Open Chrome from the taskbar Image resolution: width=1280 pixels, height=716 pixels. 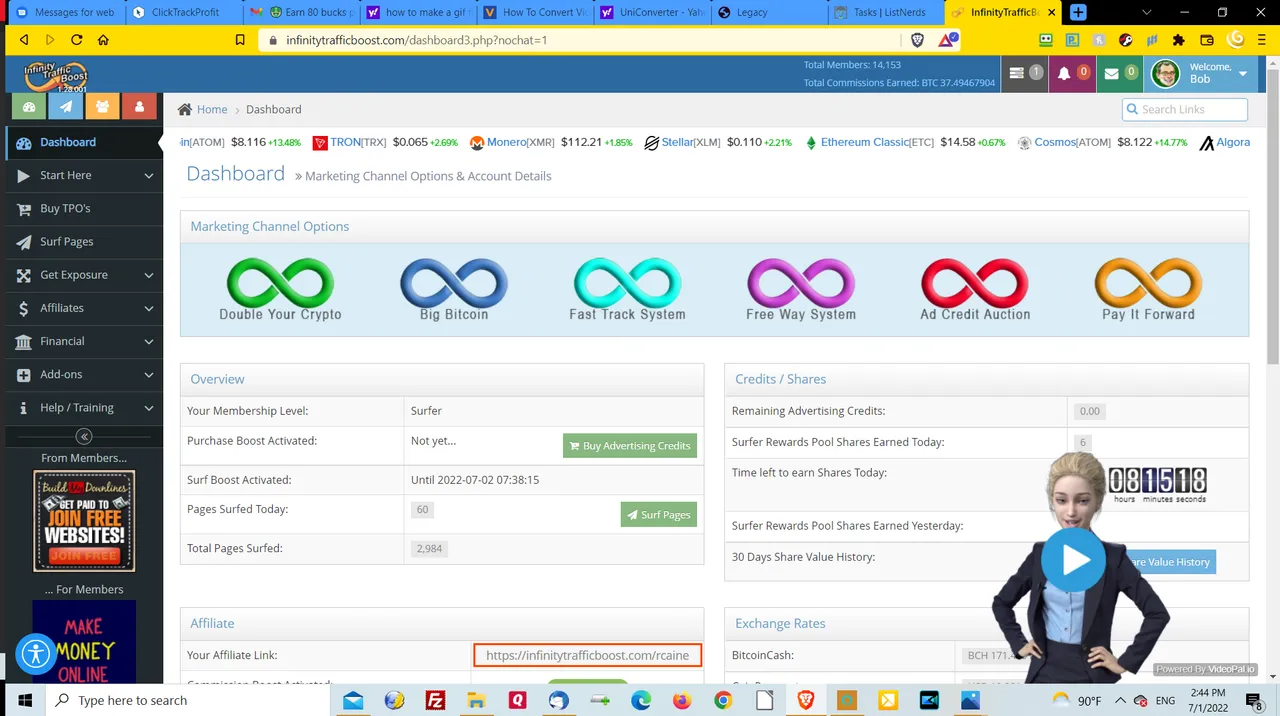click(723, 700)
